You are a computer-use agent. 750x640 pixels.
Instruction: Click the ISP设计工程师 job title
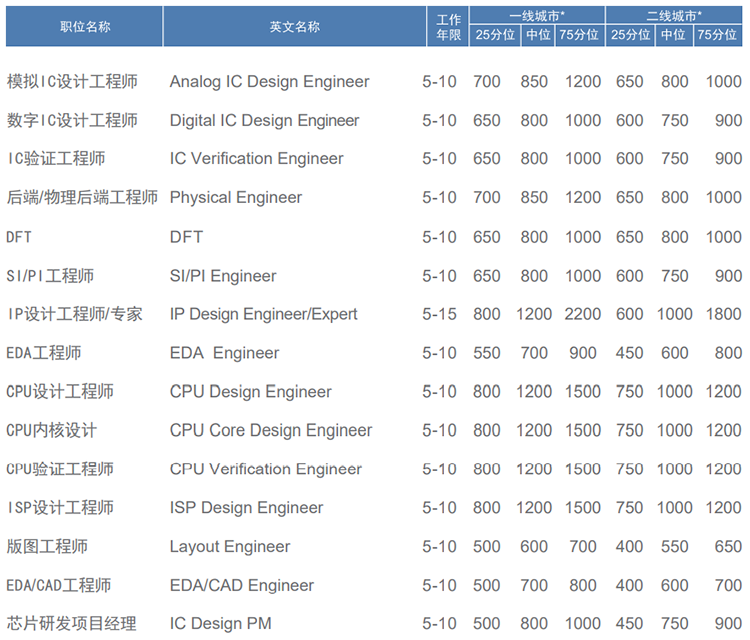pos(59,508)
